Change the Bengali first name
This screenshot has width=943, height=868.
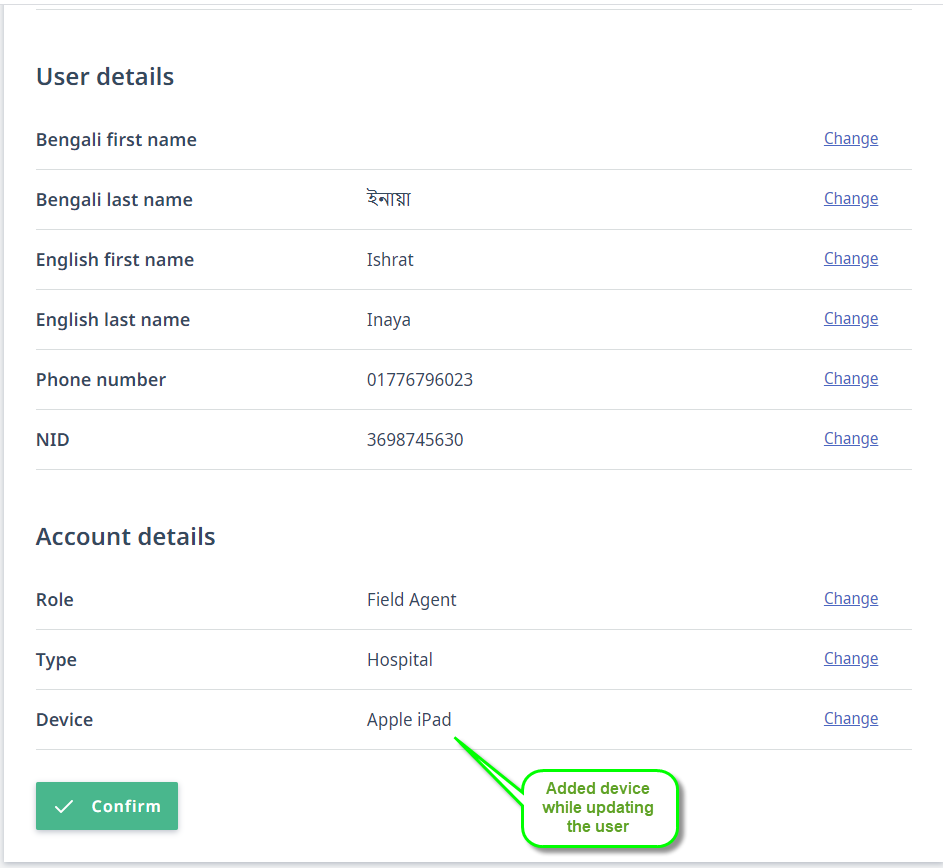(x=850, y=138)
